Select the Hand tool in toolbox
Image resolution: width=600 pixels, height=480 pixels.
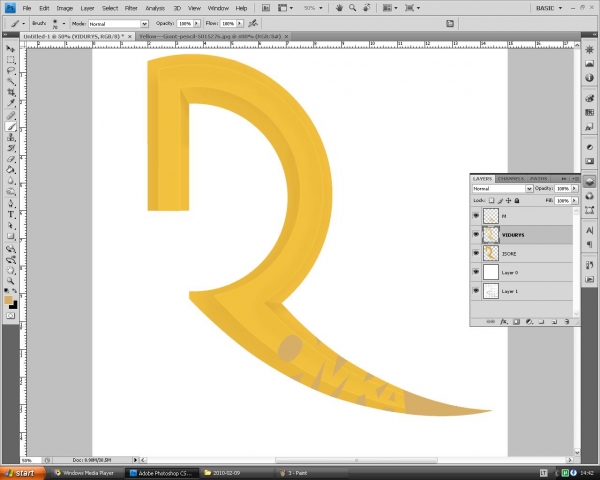[11, 271]
